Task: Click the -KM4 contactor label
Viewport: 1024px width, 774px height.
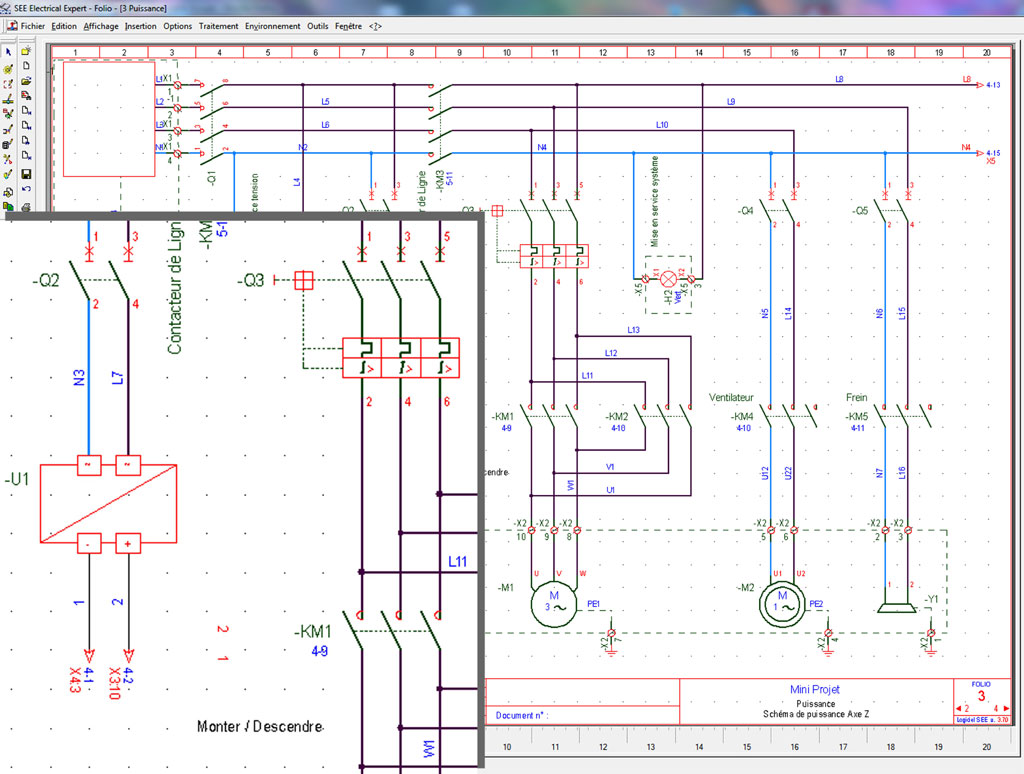Action: coord(742,416)
